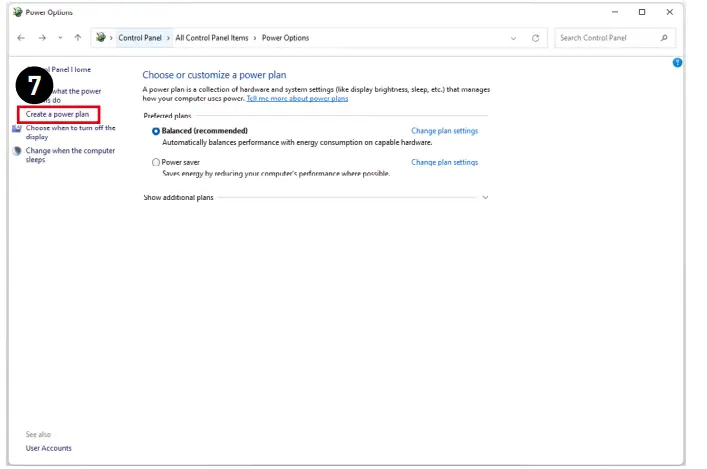Expand Show additional plans chevron
This screenshot has height=469, width=707.
click(x=485, y=198)
